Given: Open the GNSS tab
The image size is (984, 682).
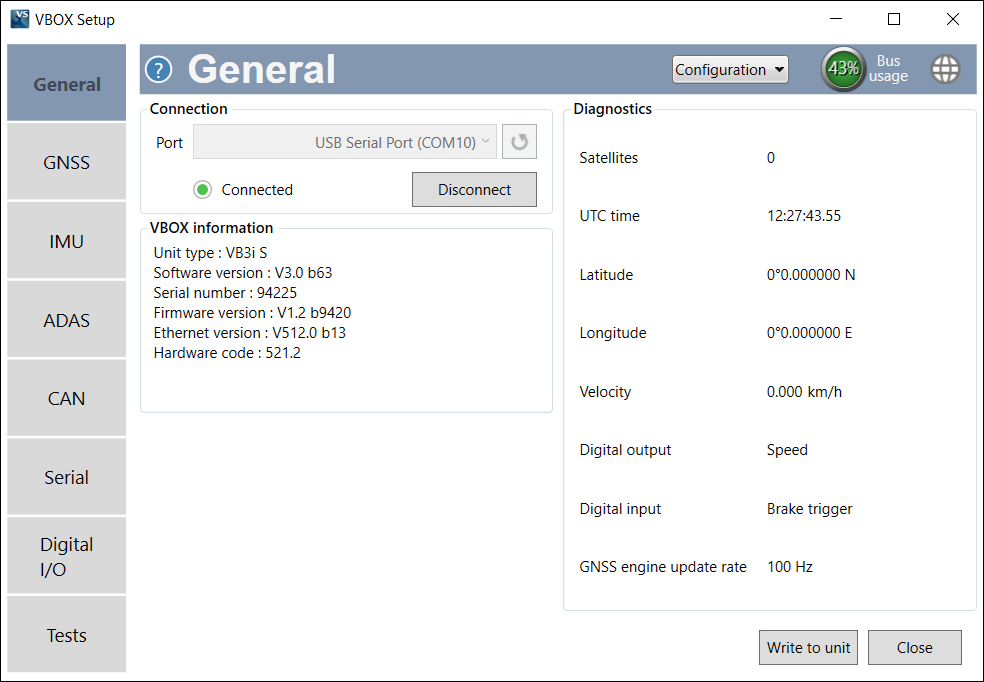Looking at the screenshot, I should coord(67,162).
